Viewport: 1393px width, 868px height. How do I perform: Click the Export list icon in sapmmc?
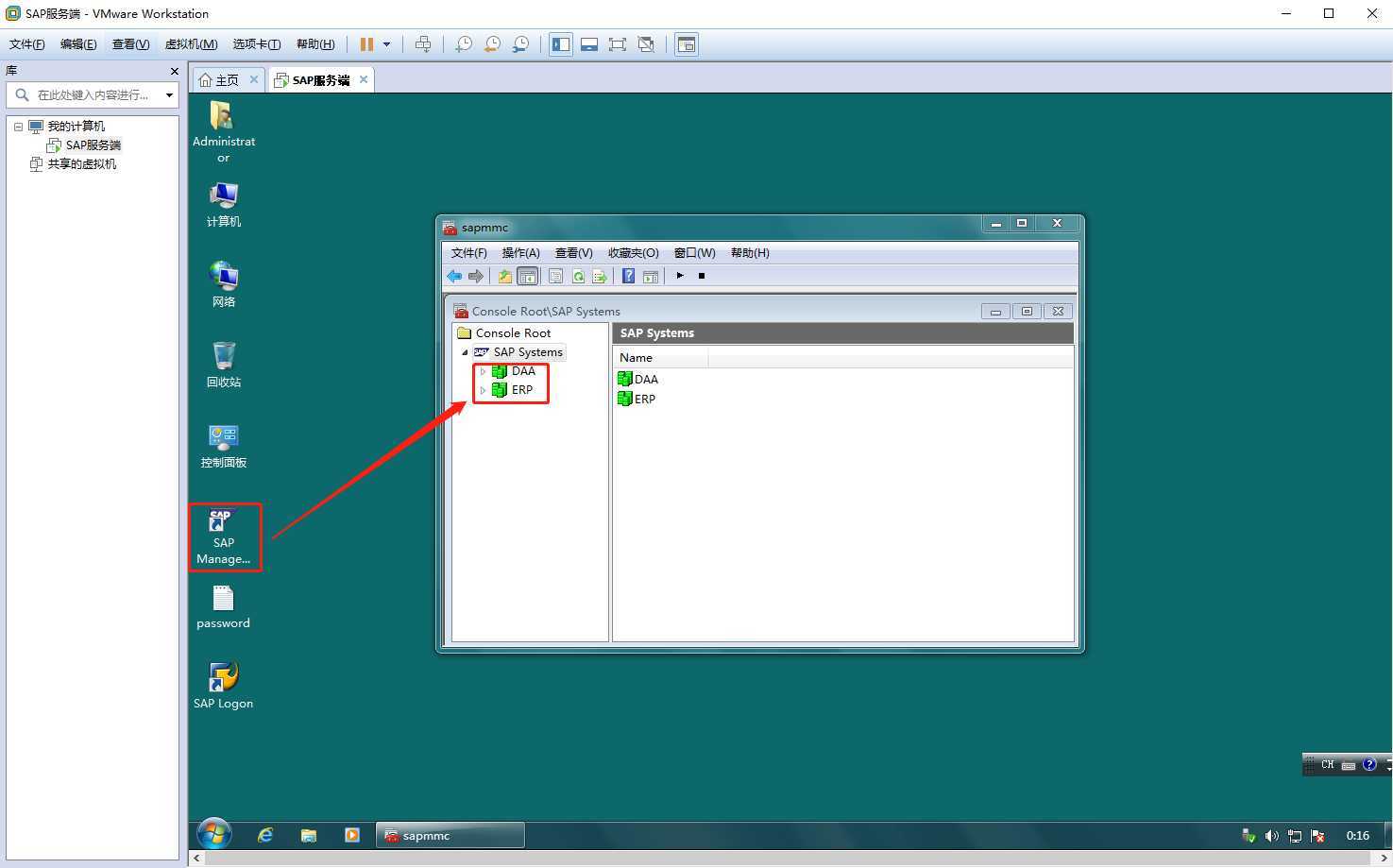click(x=600, y=276)
